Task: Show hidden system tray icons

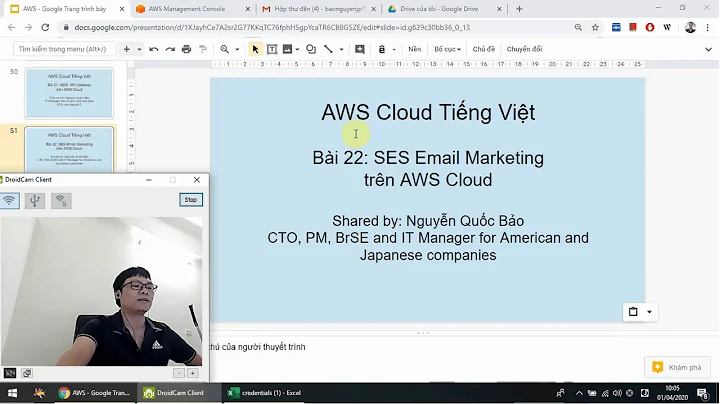Action: 579,393
